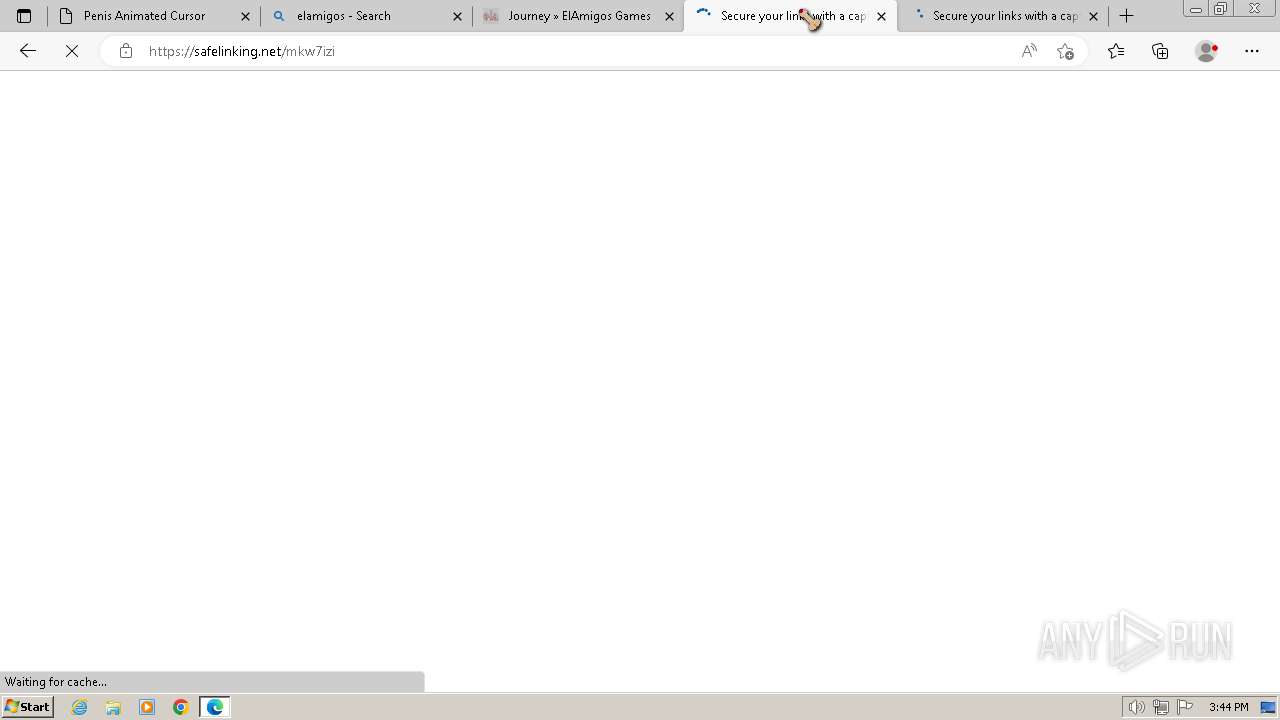The height and width of the screenshot is (720, 1280).
Task: Open network status tray icon
Action: click(1161, 707)
